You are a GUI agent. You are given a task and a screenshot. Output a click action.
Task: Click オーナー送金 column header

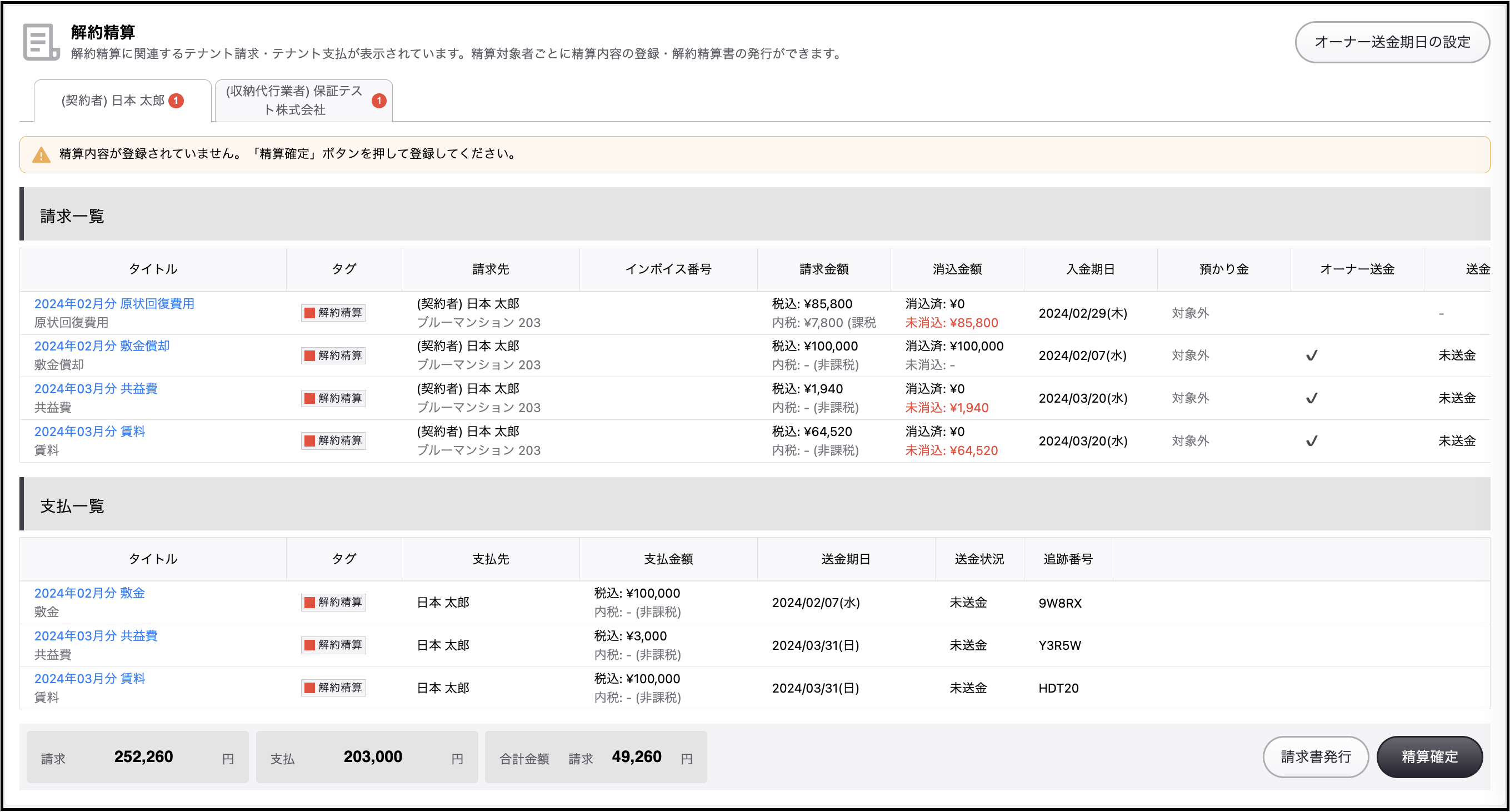(x=1357, y=269)
